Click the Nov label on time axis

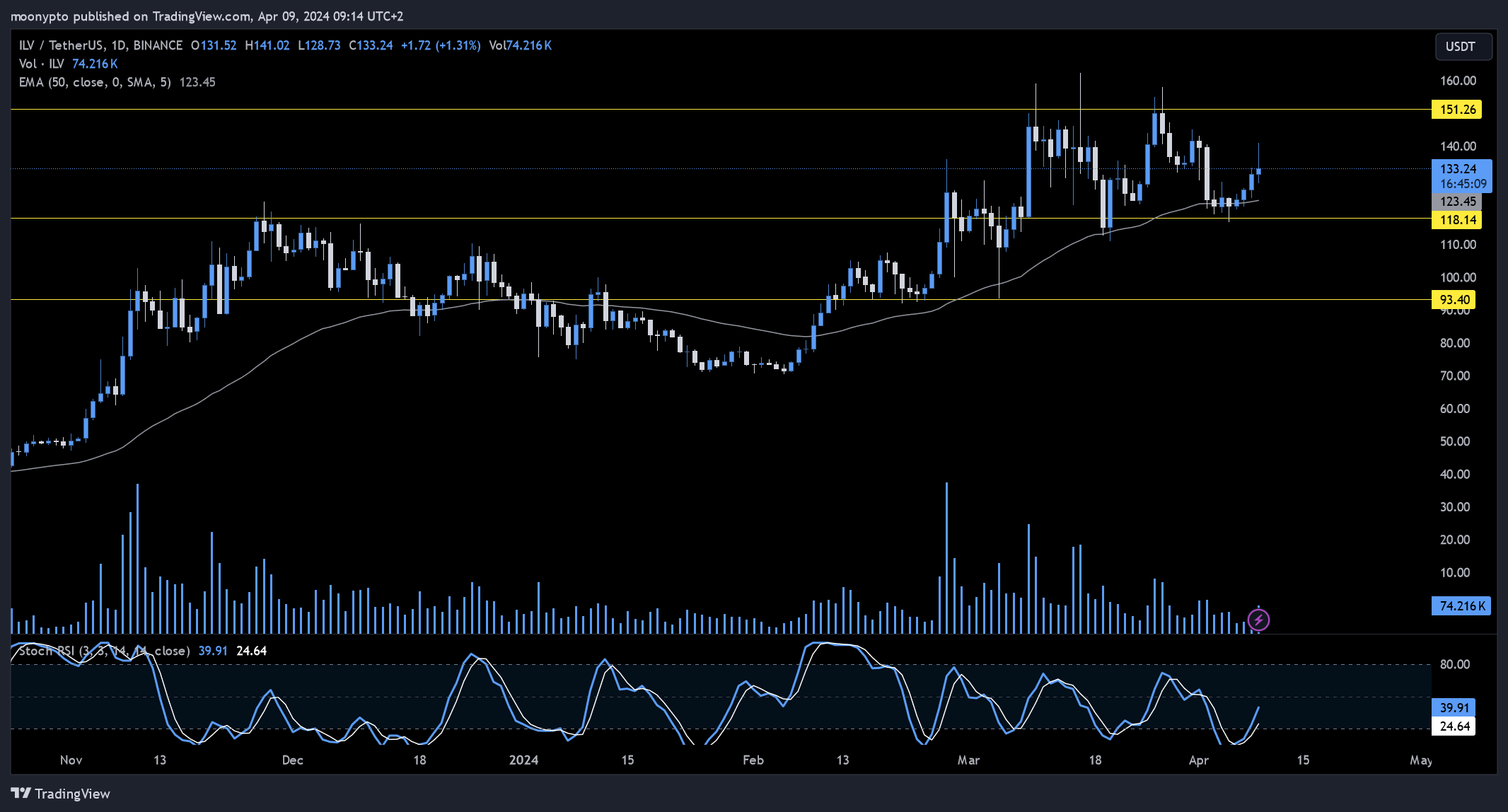71,760
